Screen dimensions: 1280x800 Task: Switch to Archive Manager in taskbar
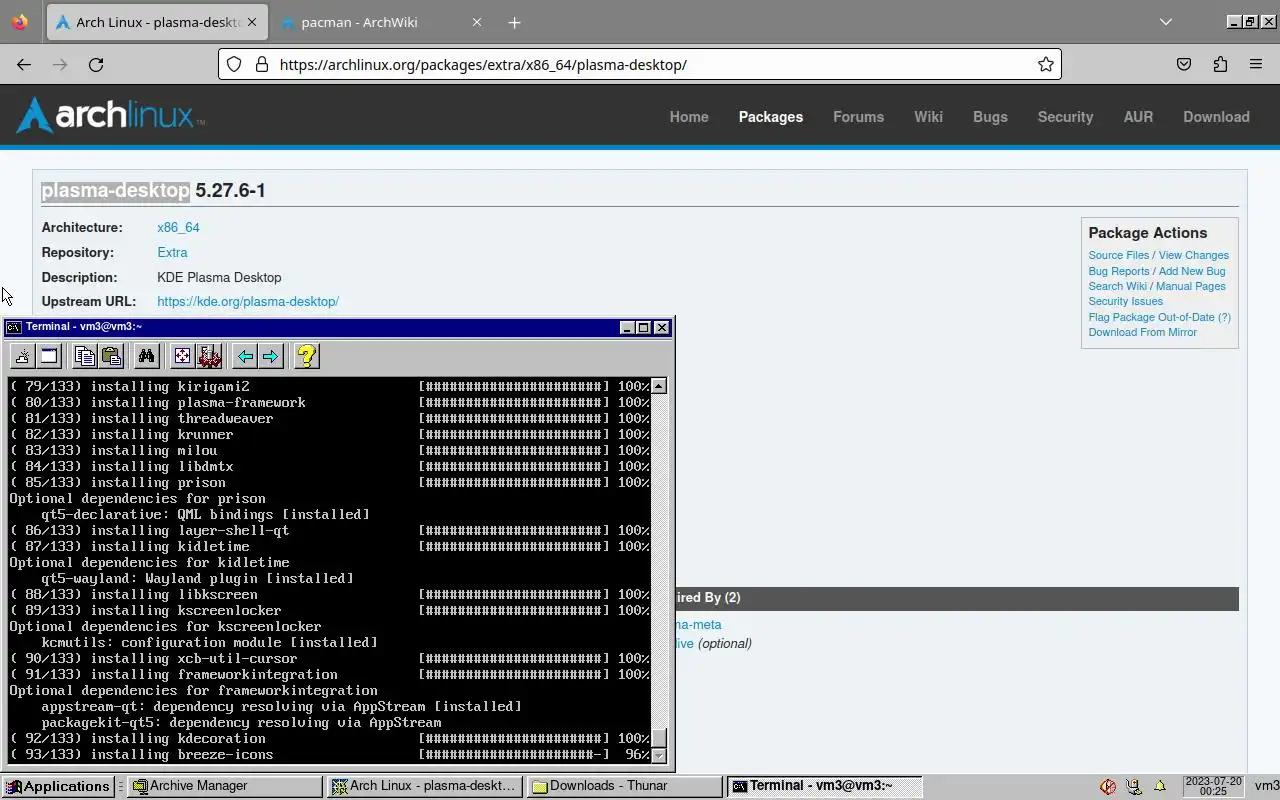225,786
